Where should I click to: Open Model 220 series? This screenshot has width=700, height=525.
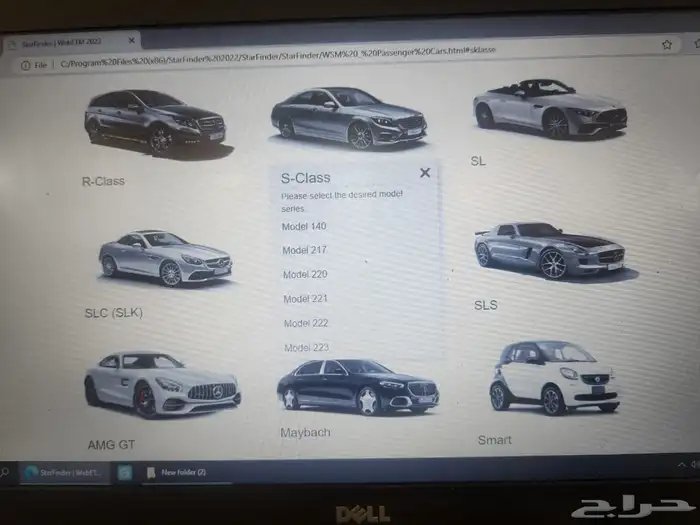tap(305, 274)
